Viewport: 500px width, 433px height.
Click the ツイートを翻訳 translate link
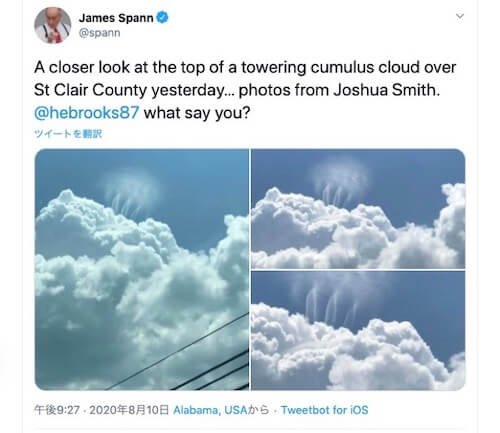point(68,134)
